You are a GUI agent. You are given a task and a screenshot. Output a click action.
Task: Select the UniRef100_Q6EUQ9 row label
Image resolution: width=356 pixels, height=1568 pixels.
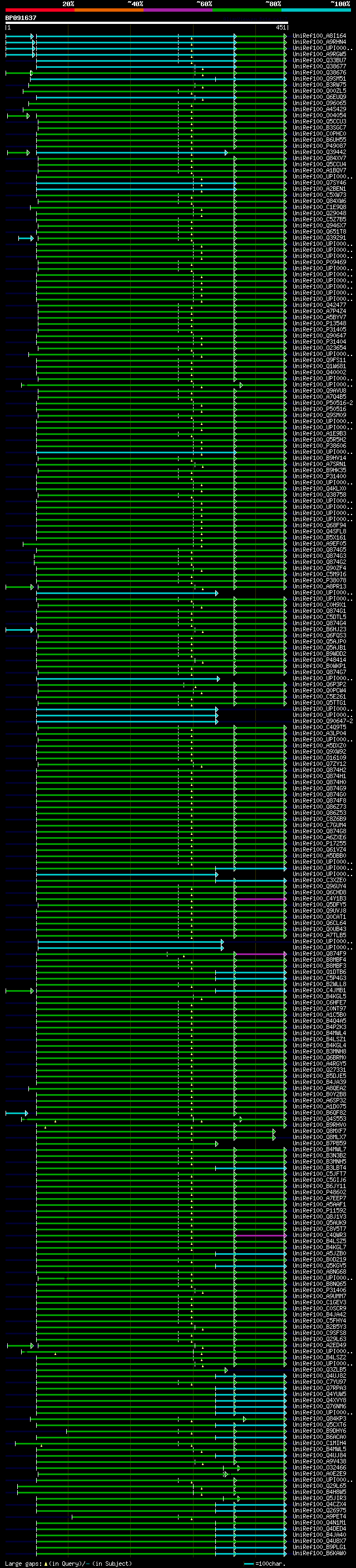click(x=319, y=97)
